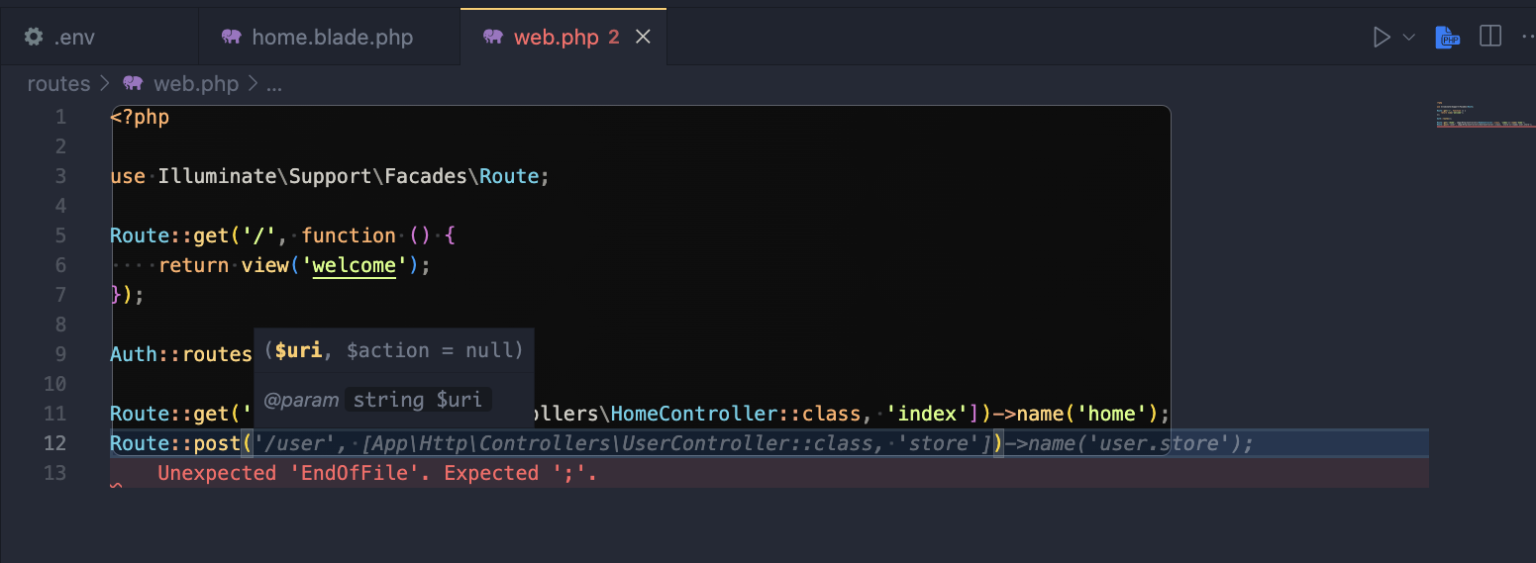Click 'Illuminate\Support\Facades\Route' use statement
The height and width of the screenshot is (563, 1536).
(x=351, y=176)
